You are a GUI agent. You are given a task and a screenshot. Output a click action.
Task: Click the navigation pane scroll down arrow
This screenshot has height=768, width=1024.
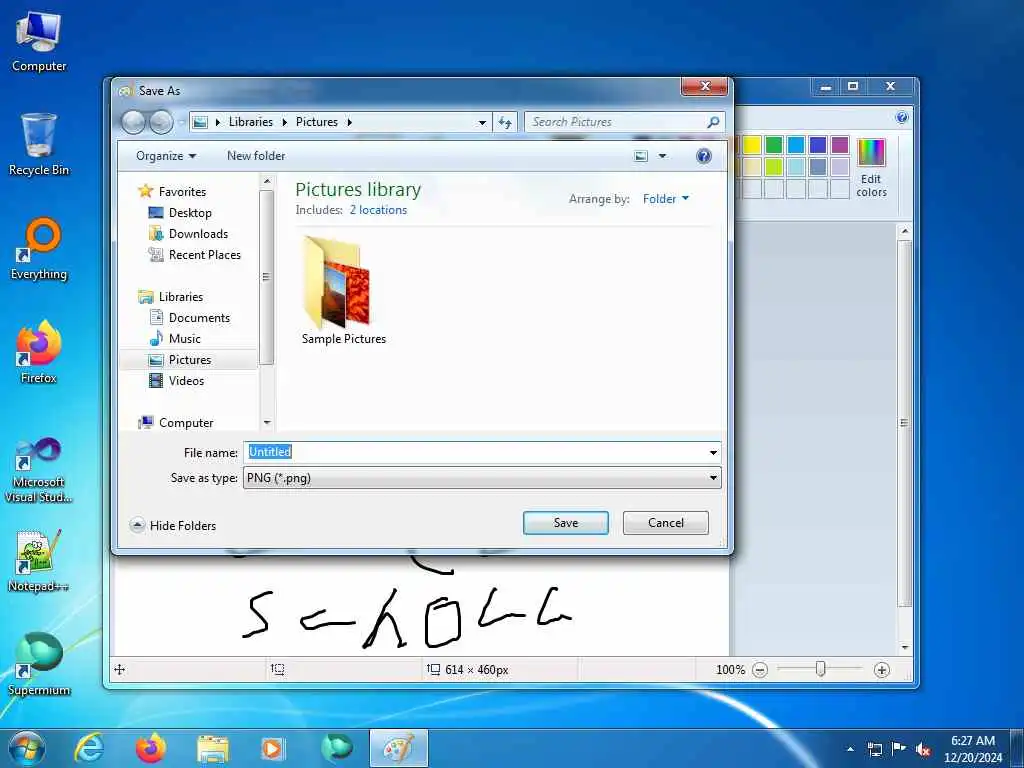(266, 423)
